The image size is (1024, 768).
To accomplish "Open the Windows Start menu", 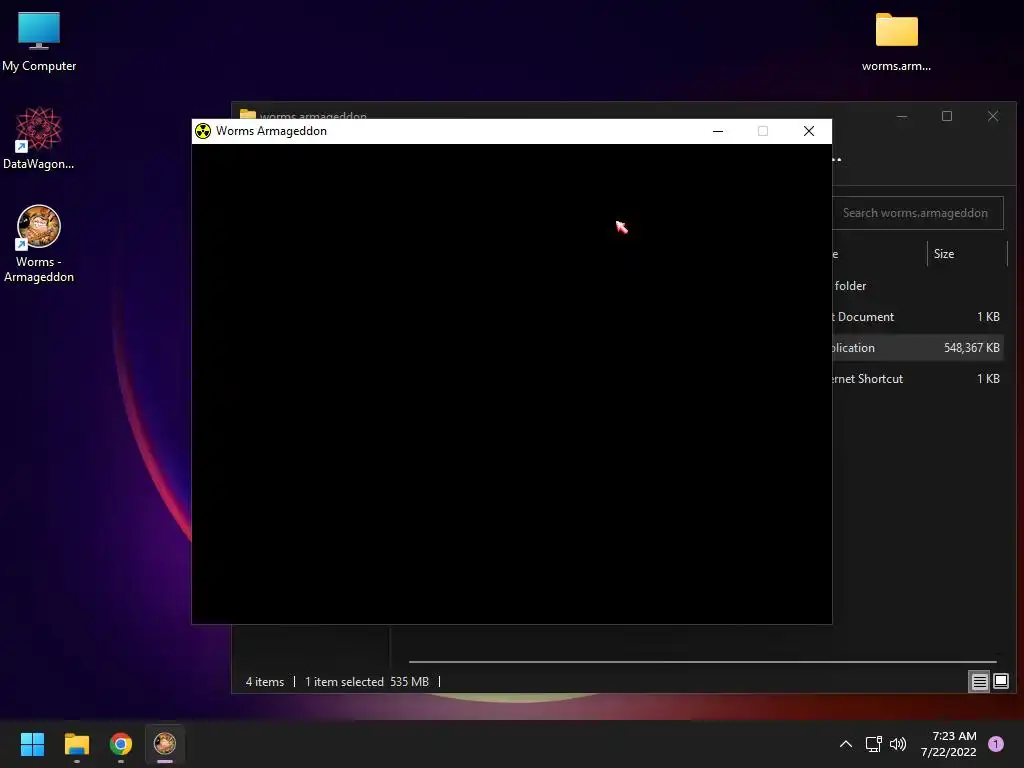I will click(x=32, y=744).
